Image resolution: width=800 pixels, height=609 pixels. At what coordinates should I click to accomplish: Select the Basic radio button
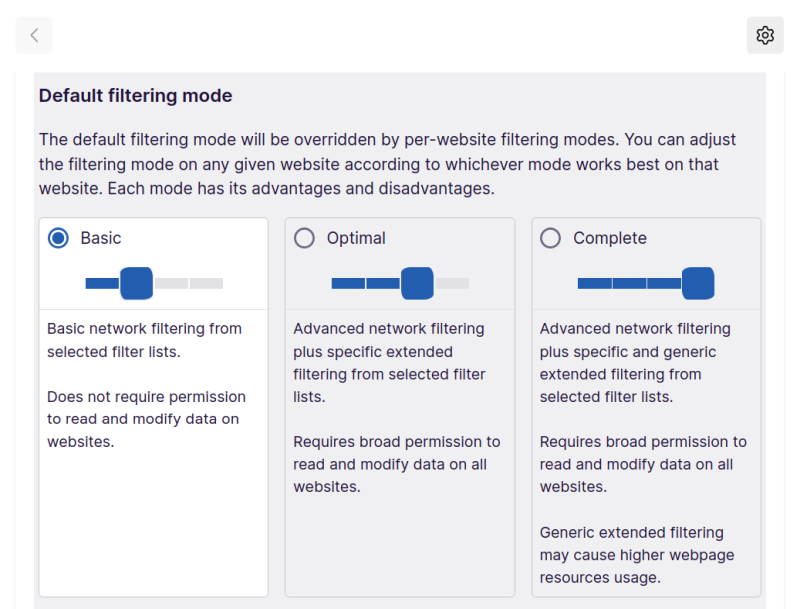pos(58,238)
